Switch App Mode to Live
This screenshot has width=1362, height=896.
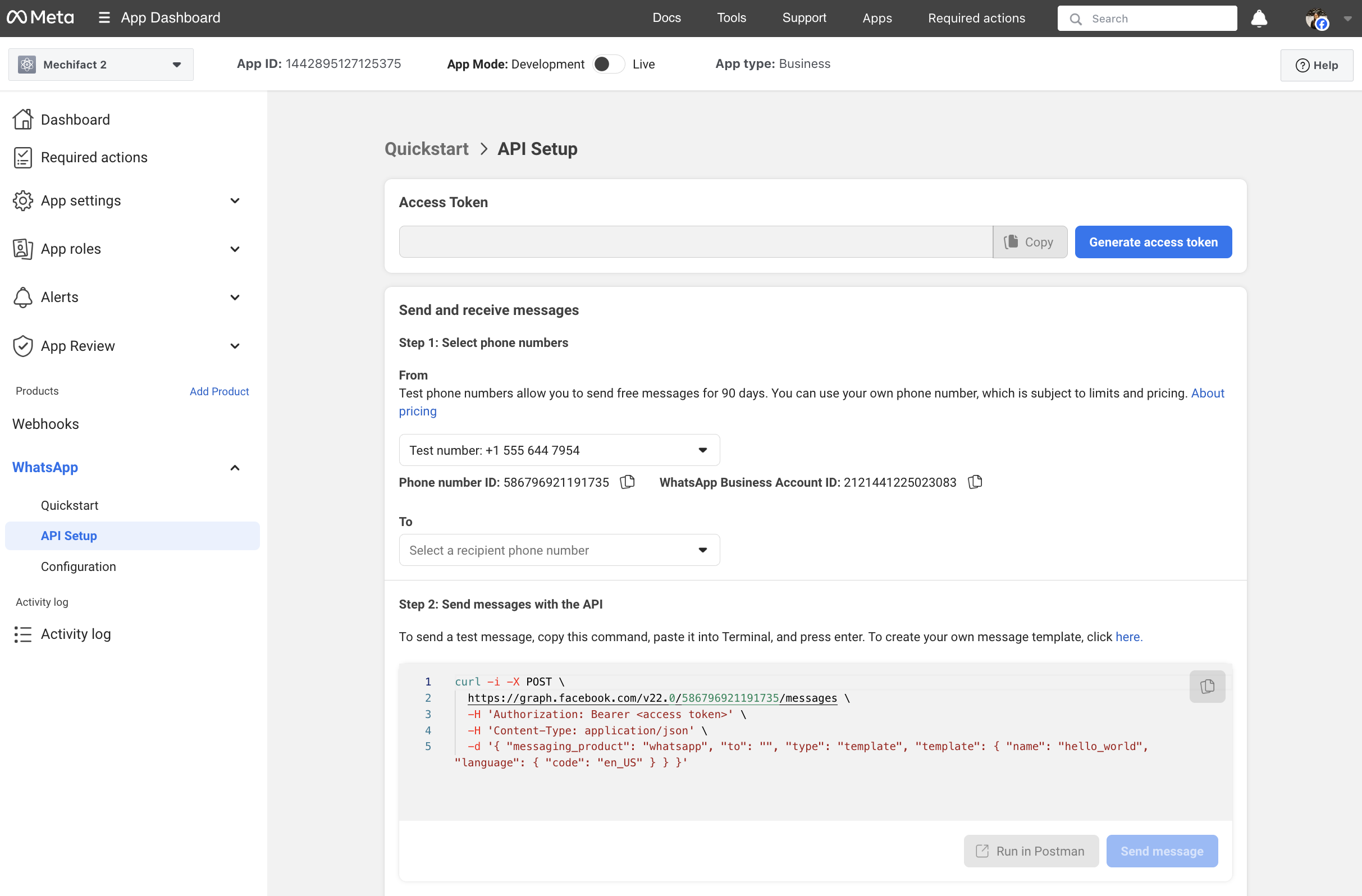pyautogui.click(x=608, y=63)
